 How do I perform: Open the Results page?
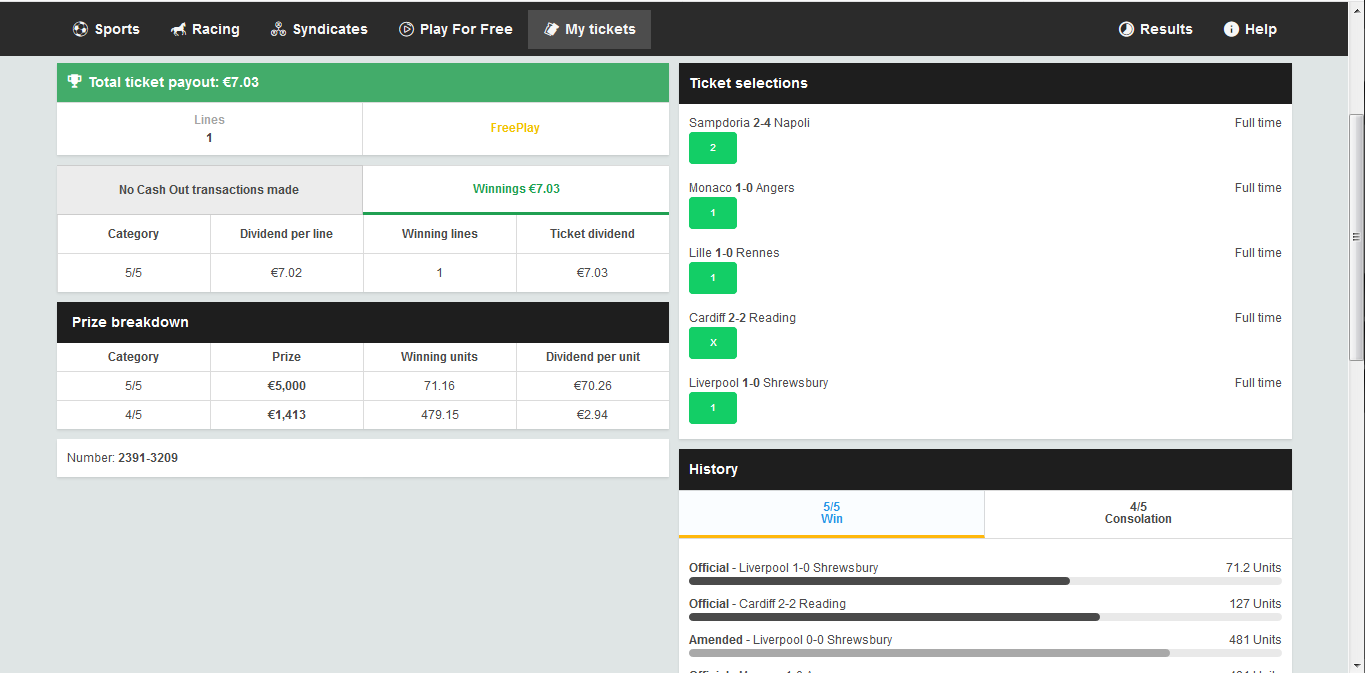click(x=1155, y=29)
